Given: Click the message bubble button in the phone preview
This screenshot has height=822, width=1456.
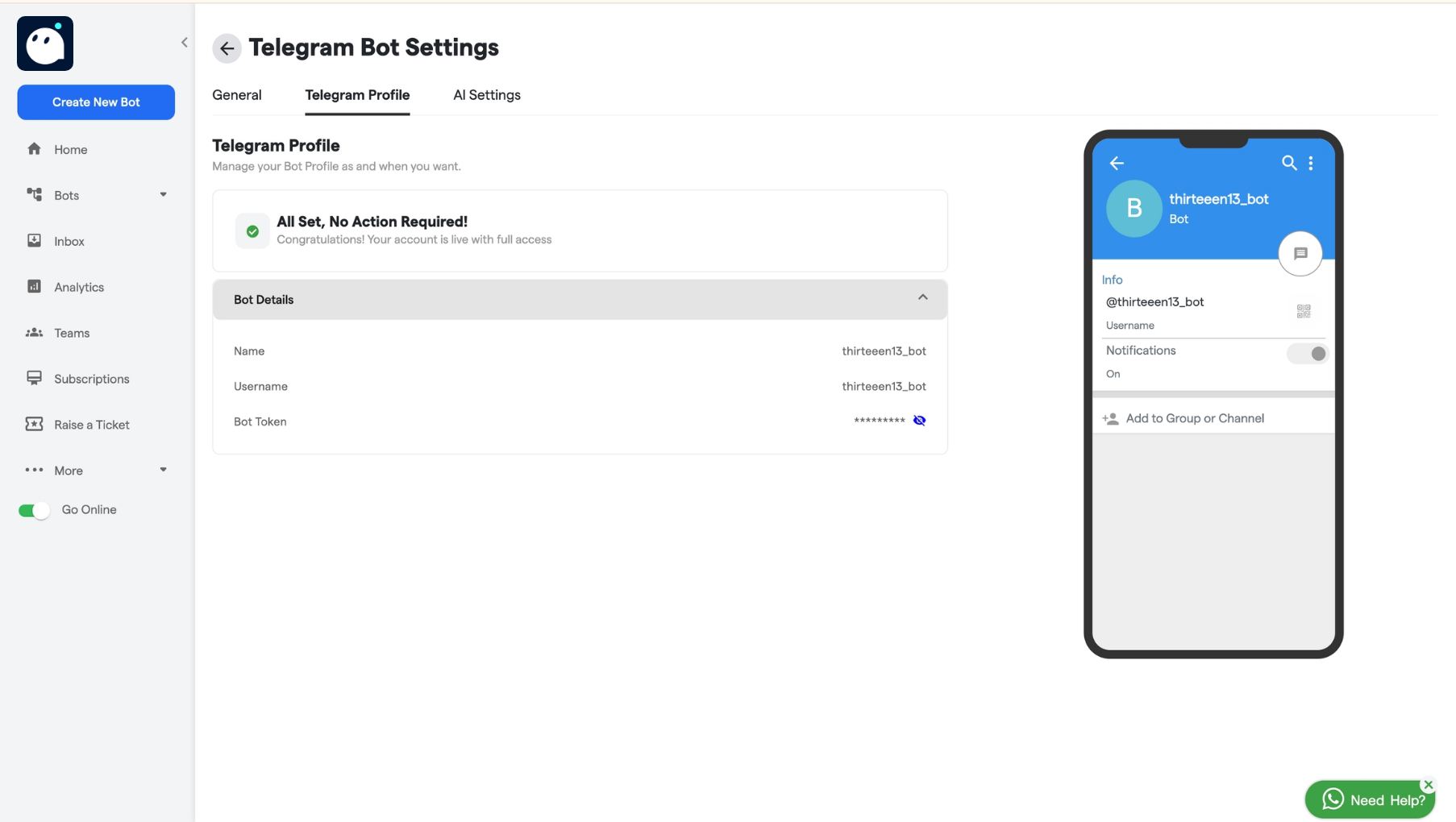Looking at the screenshot, I should [1300, 254].
